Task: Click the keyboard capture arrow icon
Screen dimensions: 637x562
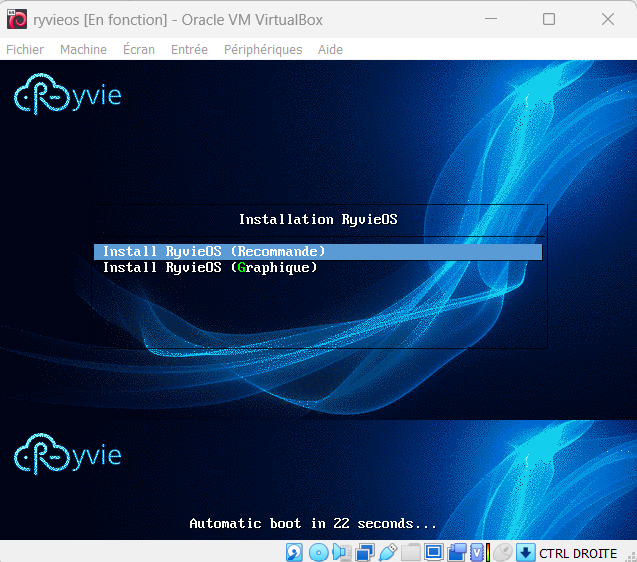Action: 526,553
